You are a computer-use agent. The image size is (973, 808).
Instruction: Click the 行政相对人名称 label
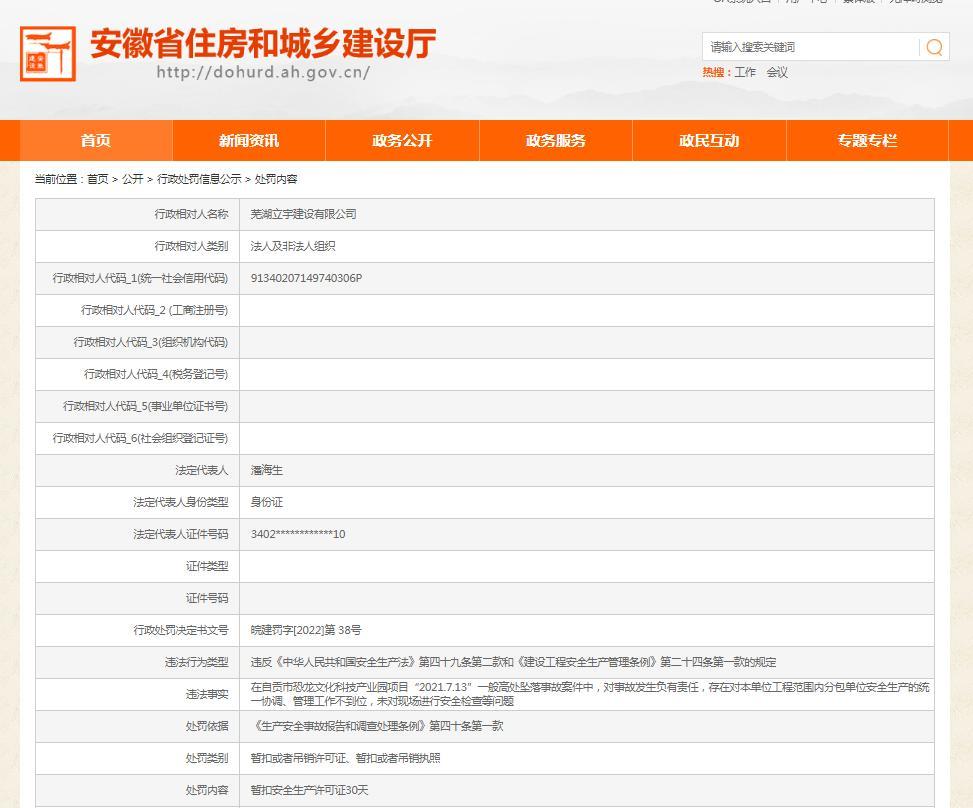191,214
